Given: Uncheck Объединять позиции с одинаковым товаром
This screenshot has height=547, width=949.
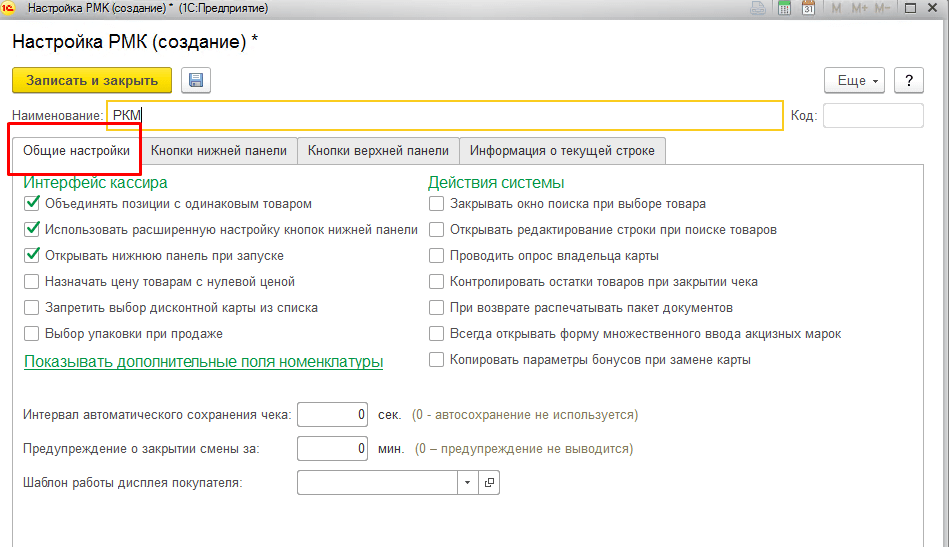Looking at the screenshot, I should (32, 204).
